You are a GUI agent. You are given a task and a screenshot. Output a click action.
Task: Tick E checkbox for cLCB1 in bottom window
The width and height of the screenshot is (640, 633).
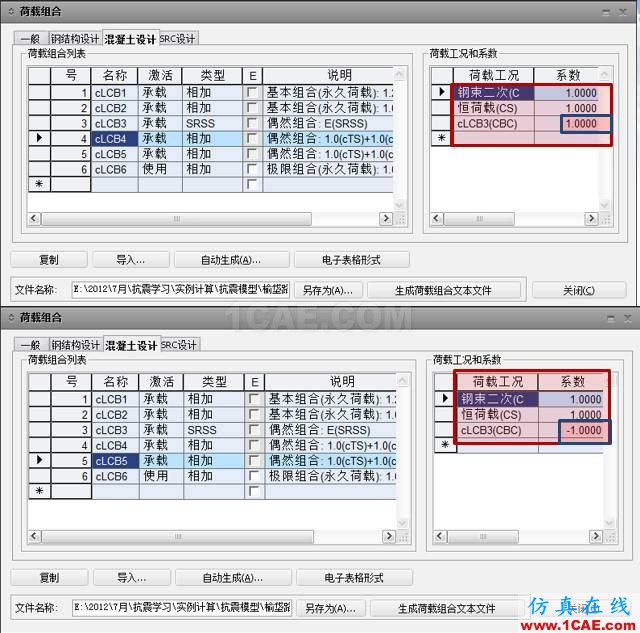pos(254,399)
